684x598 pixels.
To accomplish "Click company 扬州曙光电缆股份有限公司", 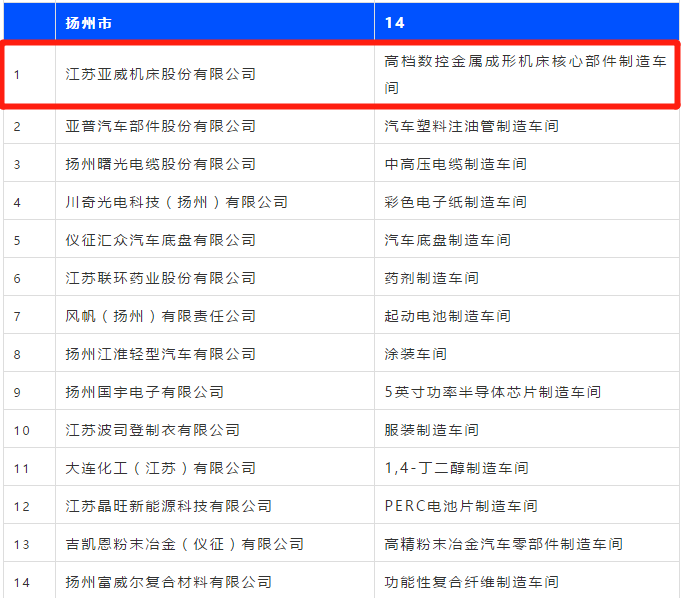I will tap(161, 164).
